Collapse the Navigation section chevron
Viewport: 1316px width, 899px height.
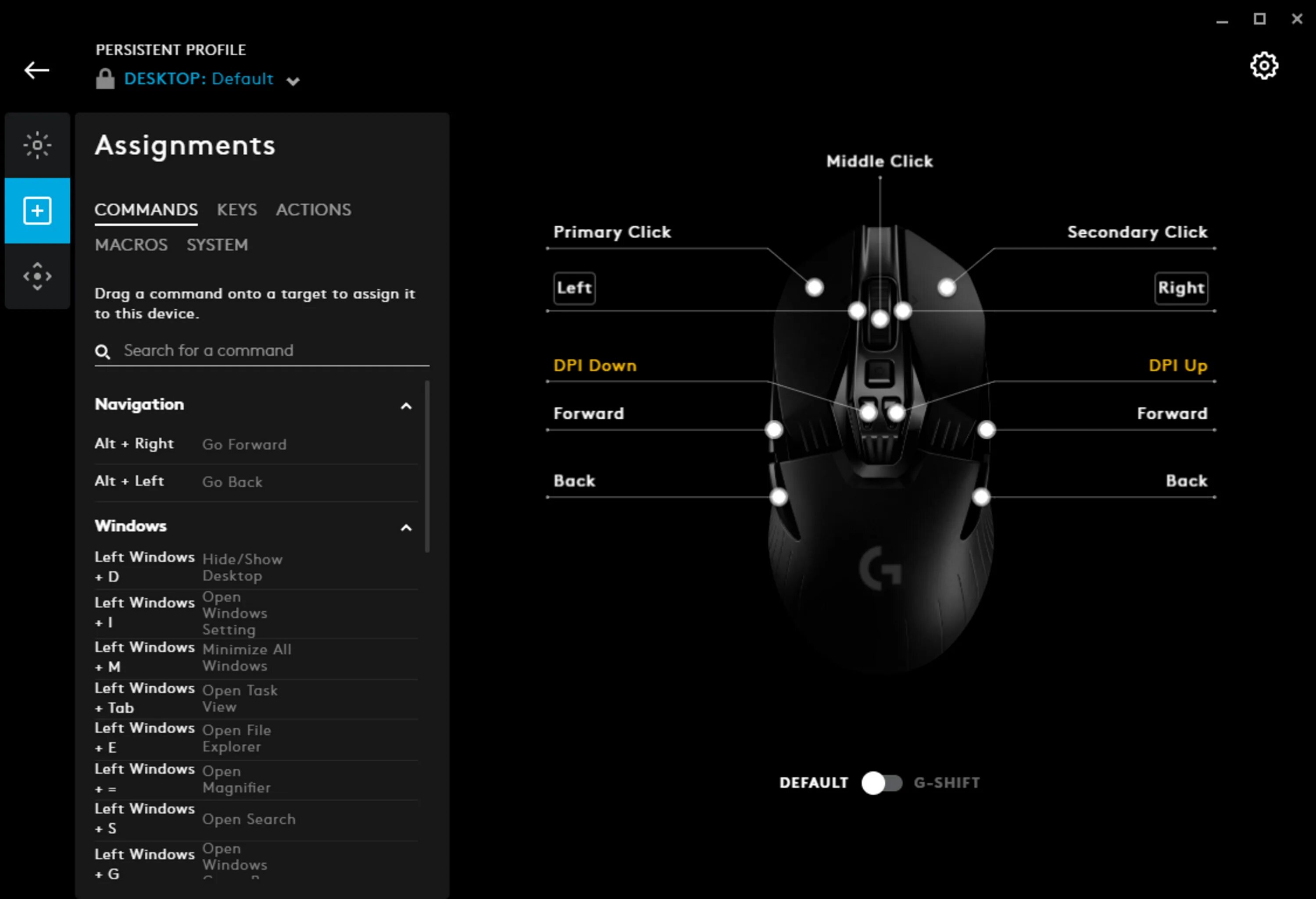[406, 406]
